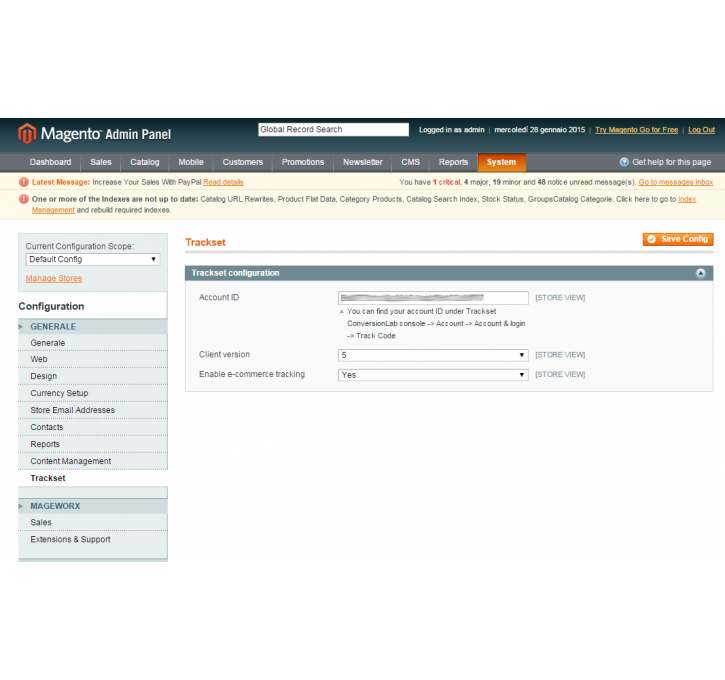The width and height of the screenshot is (725, 680).
Task: Expand the GENERALE section arrow
Action: click(21, 327)
